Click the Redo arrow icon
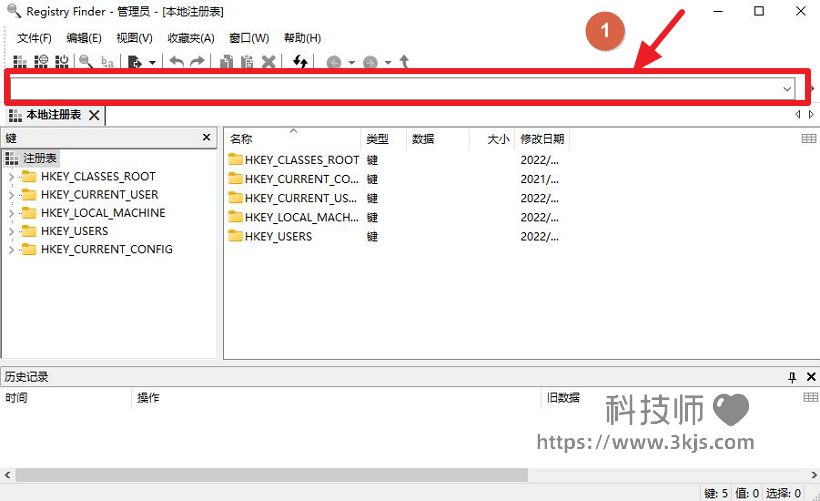 tap(197, 62)
